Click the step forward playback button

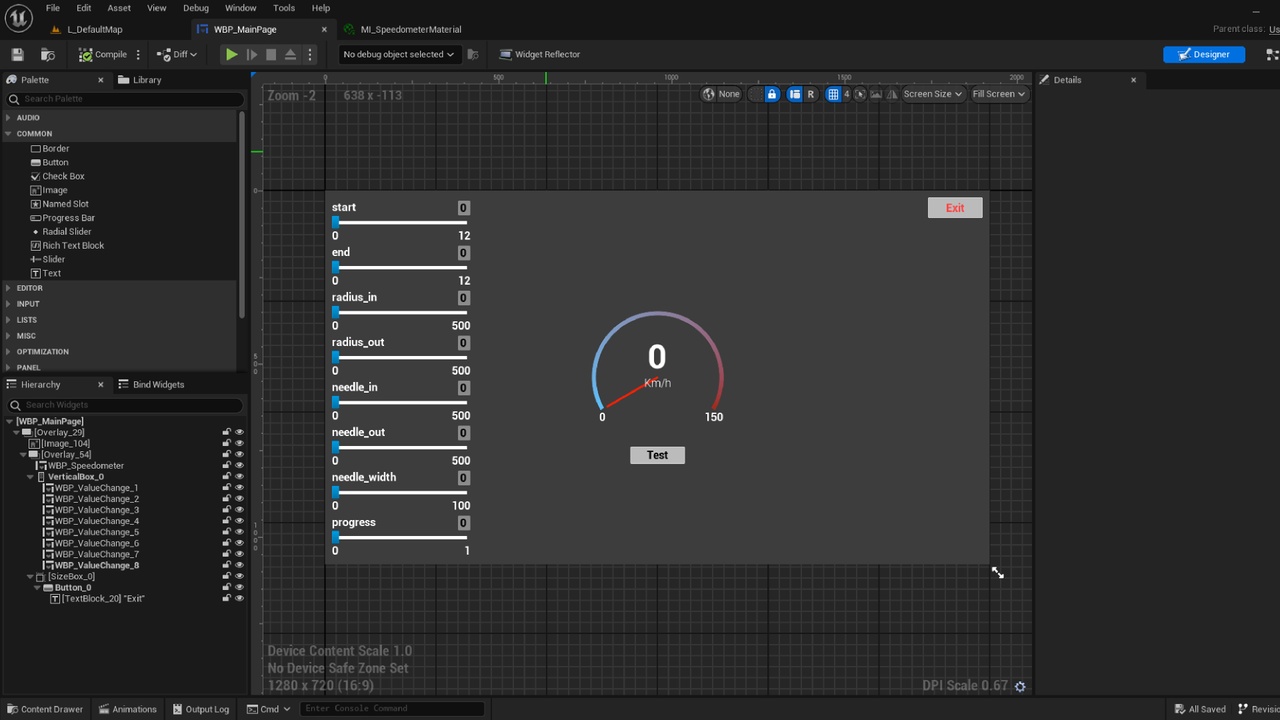tap(251, 54)
